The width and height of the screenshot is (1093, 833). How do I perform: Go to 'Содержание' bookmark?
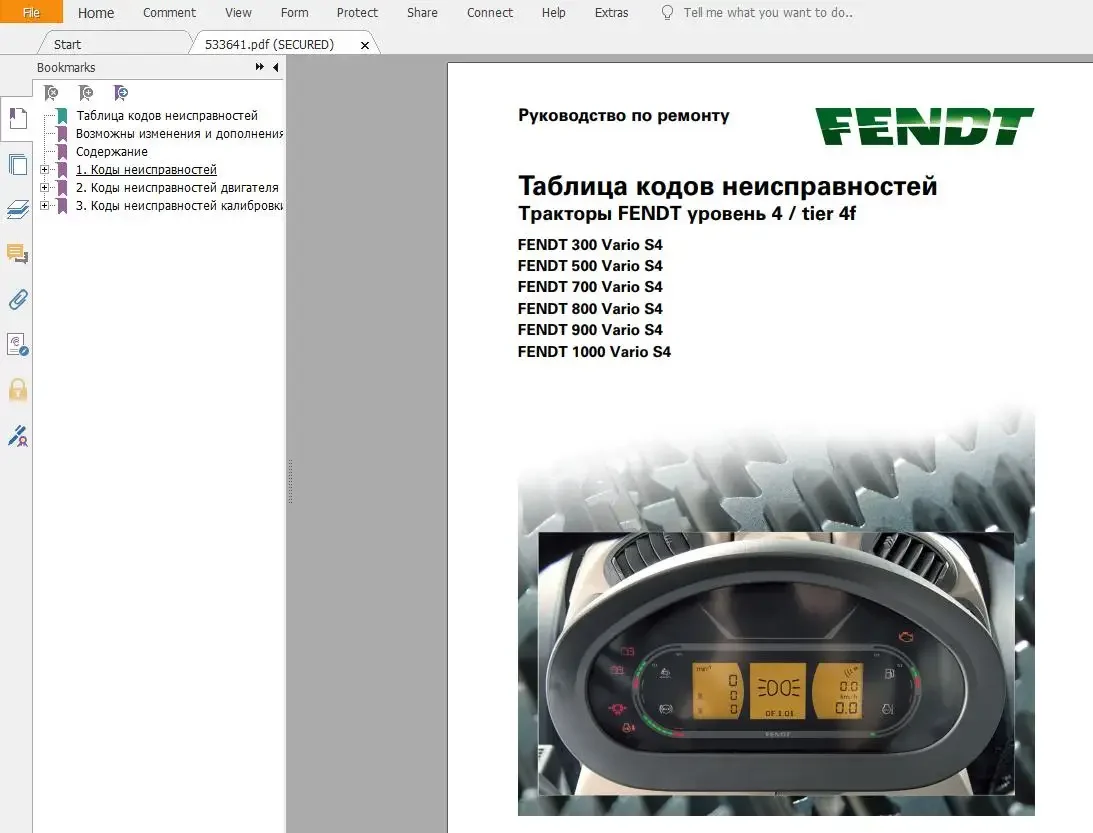[x=112, y=152]
